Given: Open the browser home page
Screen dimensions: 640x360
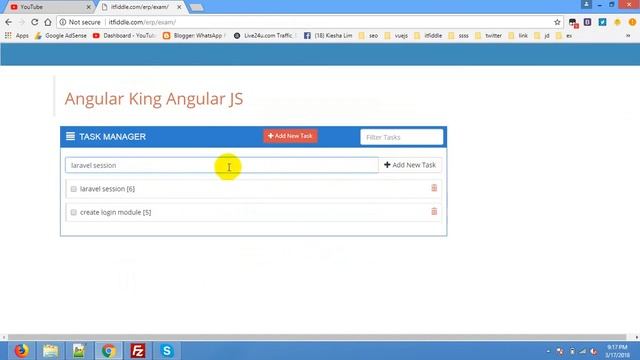Looking at the screenshot, I should [x=48, y=22].
